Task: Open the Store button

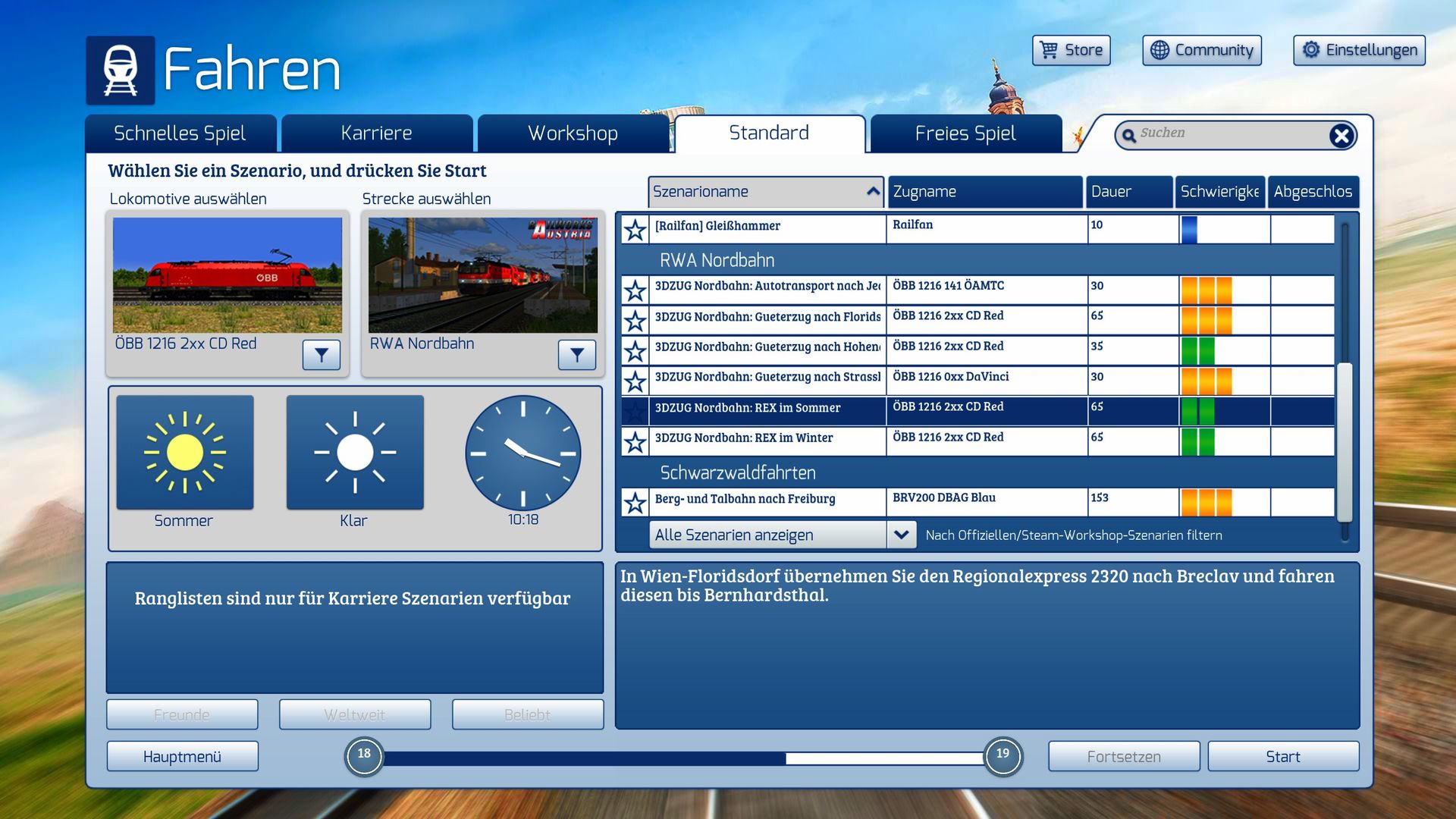Action: coord(1071,50)
